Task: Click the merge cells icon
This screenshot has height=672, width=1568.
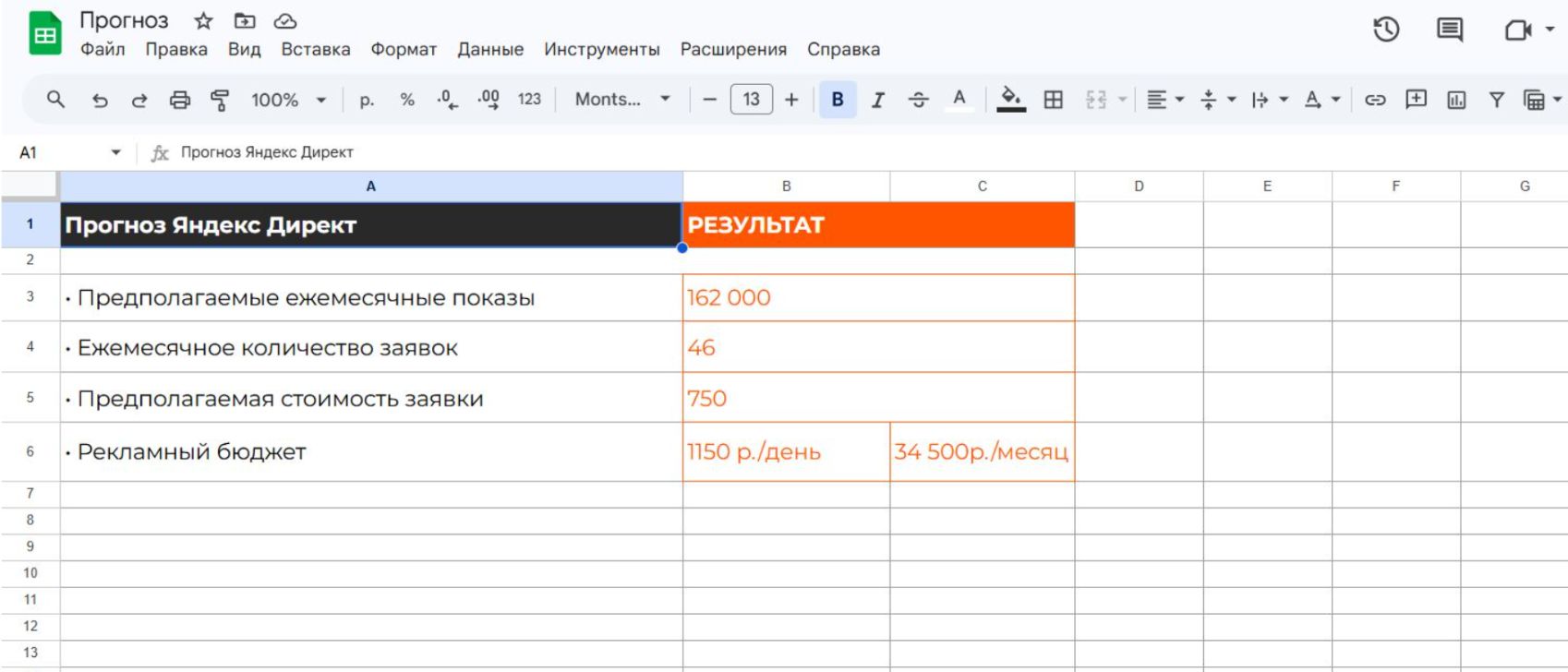Action: click(1096, 100)
